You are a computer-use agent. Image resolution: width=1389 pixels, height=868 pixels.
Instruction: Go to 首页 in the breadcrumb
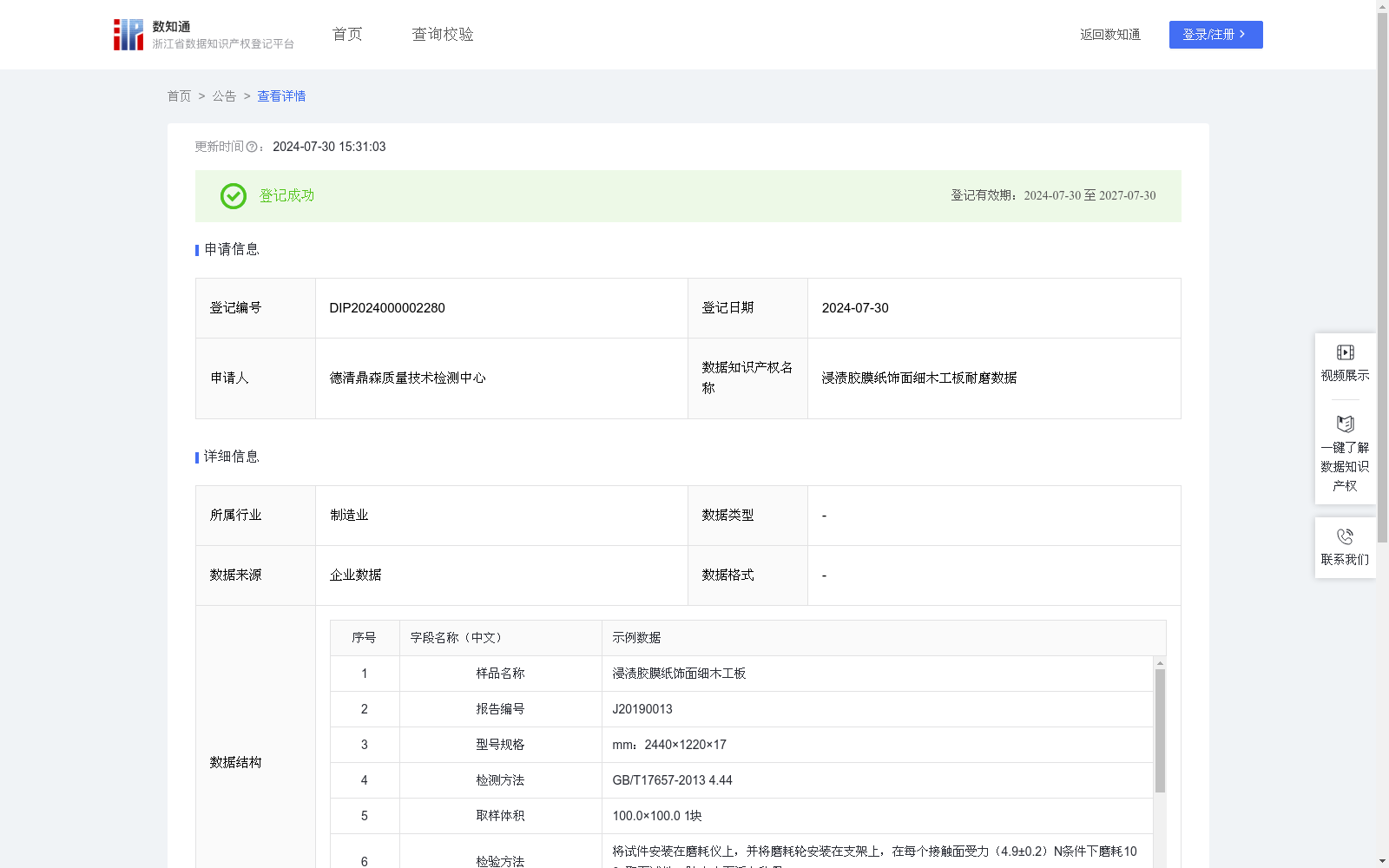[179, 96]
